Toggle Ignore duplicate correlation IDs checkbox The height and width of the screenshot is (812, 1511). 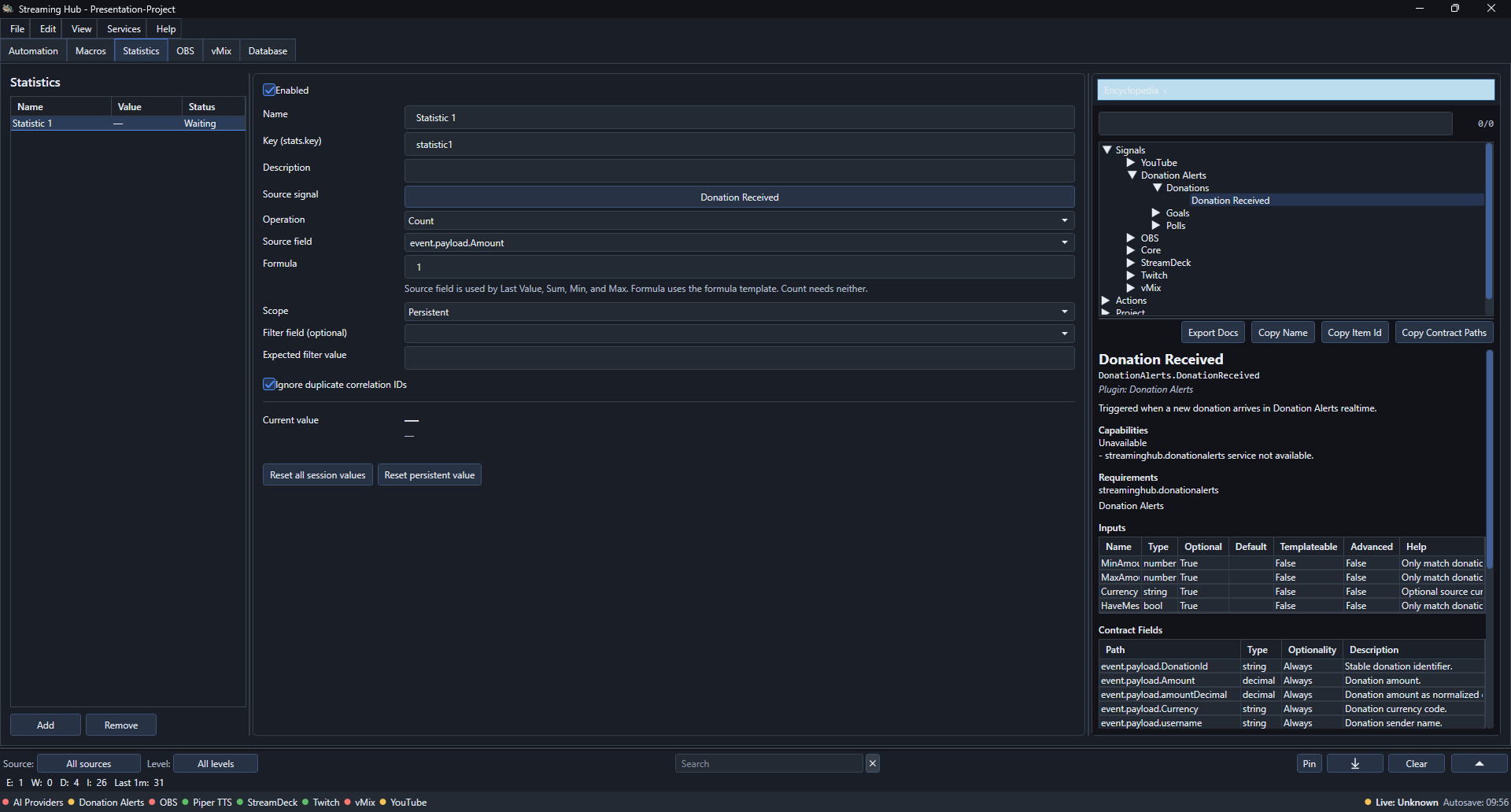(x=269, y=384)
